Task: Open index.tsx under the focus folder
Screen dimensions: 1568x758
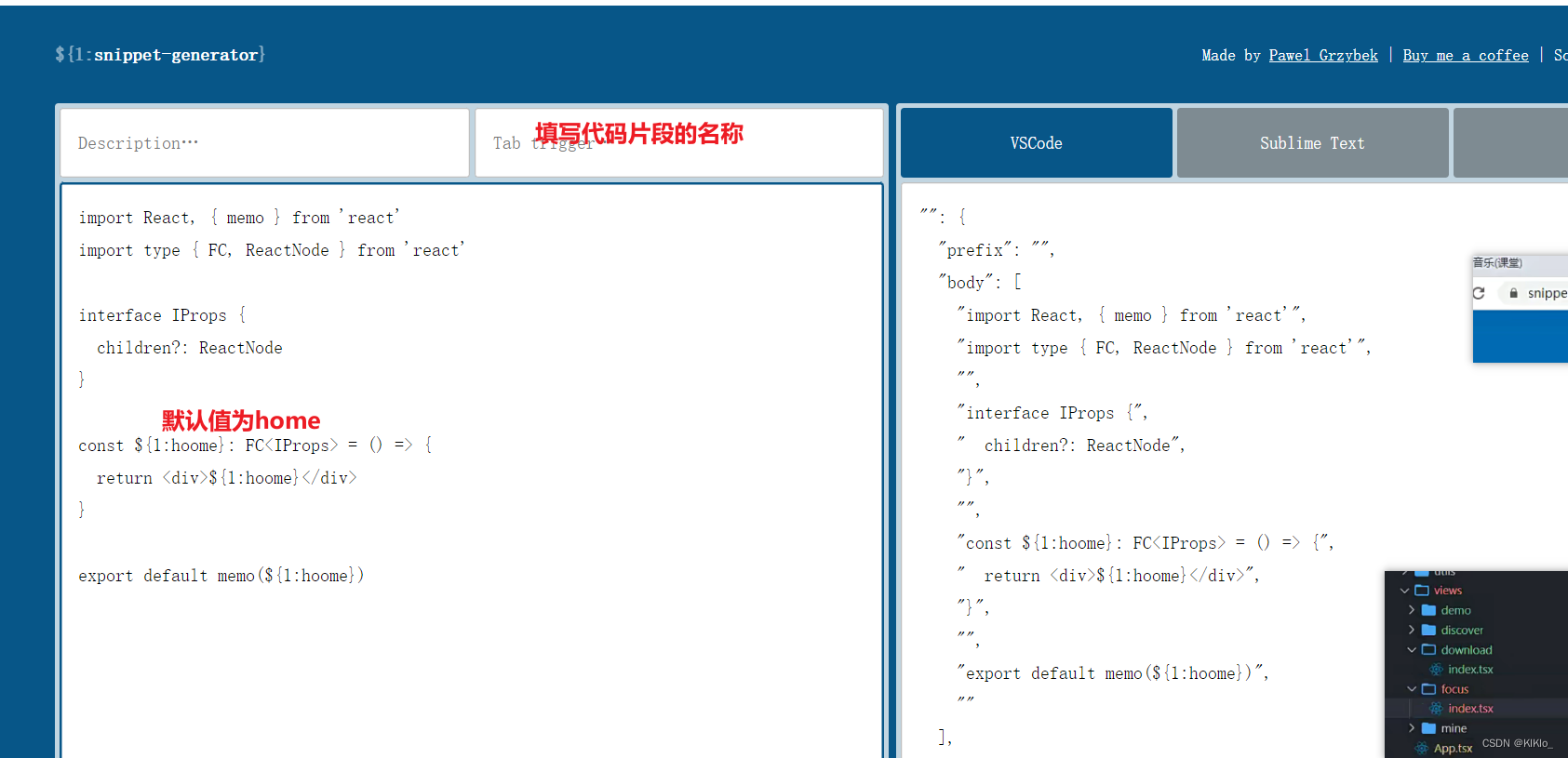Action: click(1470, 709)
